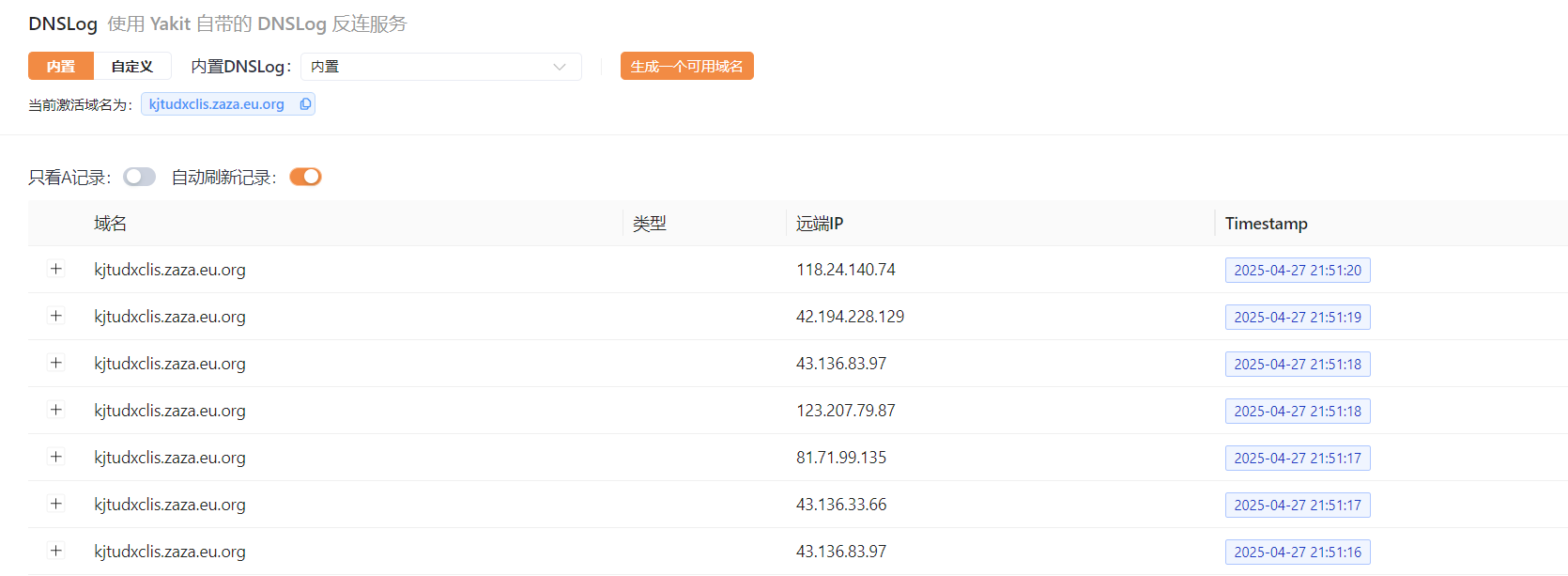Disable the 自动刷新记录 switch
This screenshot has height=576, width=1568.
(x=305, y=177)
